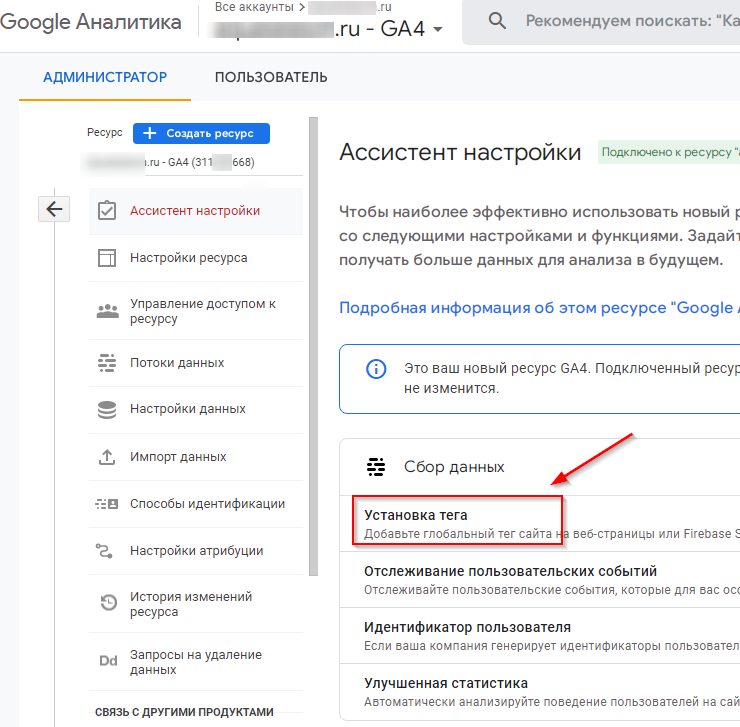The image size is (740, 727).
Task: Click the database icon for Настройки данных
Action: (x=107, y=409)
